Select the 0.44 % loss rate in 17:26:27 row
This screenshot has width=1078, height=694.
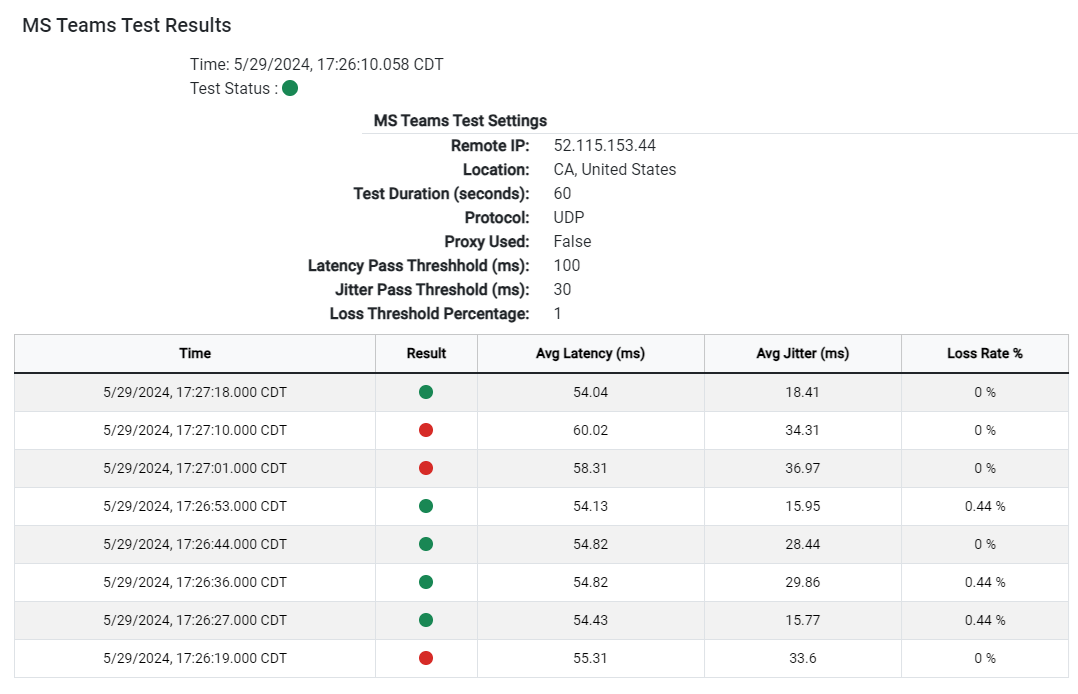[985, 620]
